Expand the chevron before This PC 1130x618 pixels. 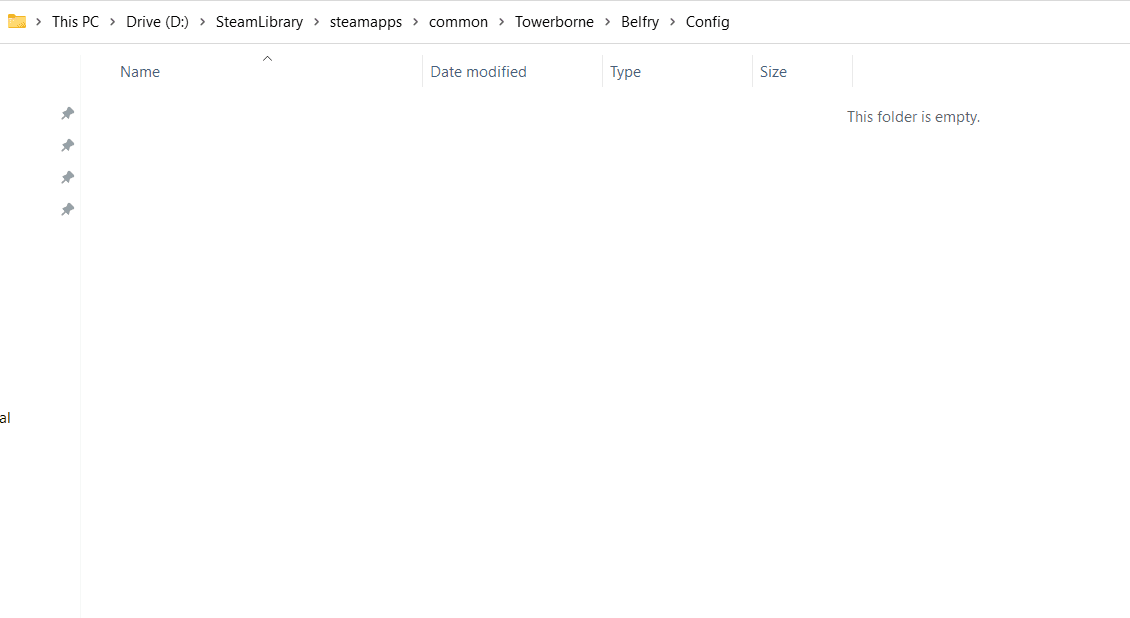coord(39,22)
